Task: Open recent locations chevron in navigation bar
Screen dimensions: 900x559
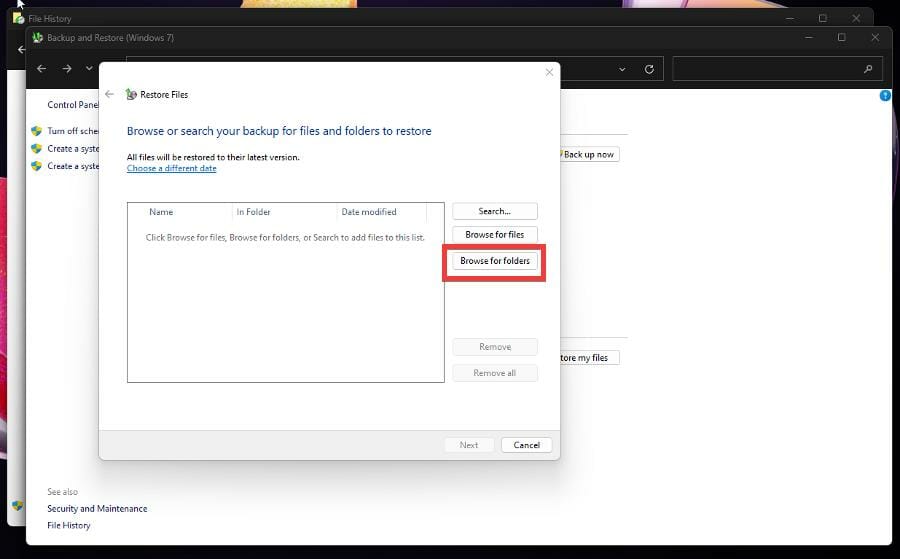Action: click(x=89, y=68)
